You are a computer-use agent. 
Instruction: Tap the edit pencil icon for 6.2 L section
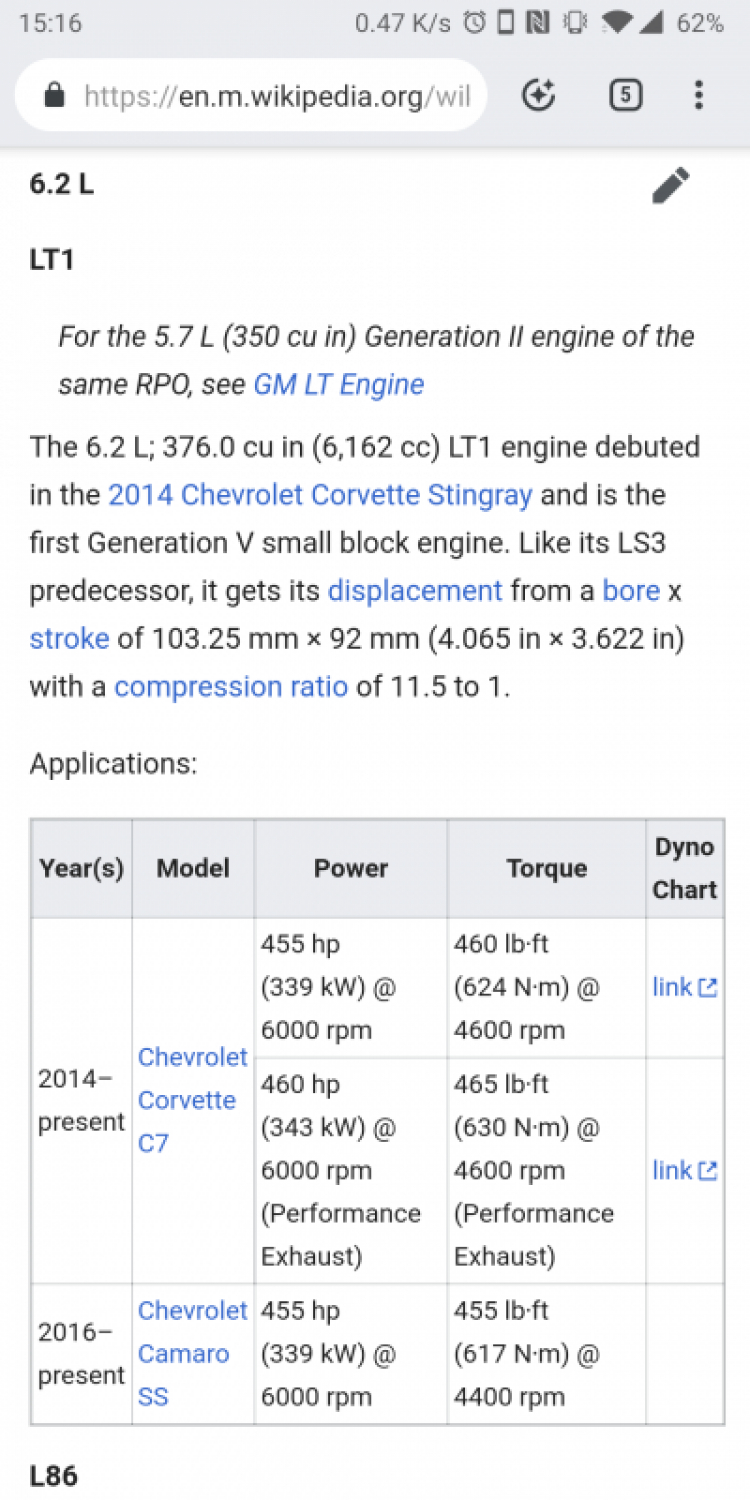pos(671,185)
